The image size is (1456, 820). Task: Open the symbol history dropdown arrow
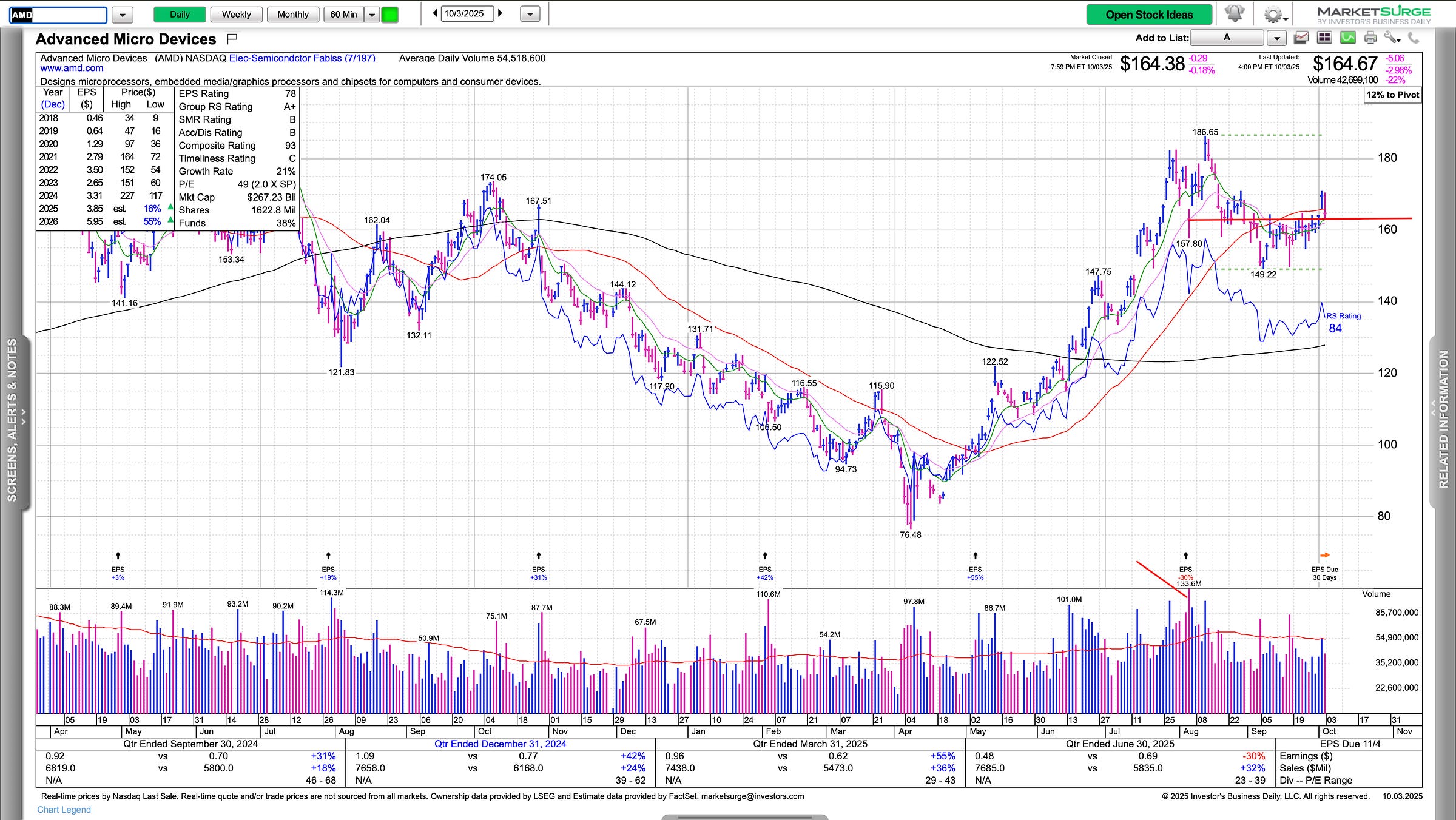pos(123,15)
